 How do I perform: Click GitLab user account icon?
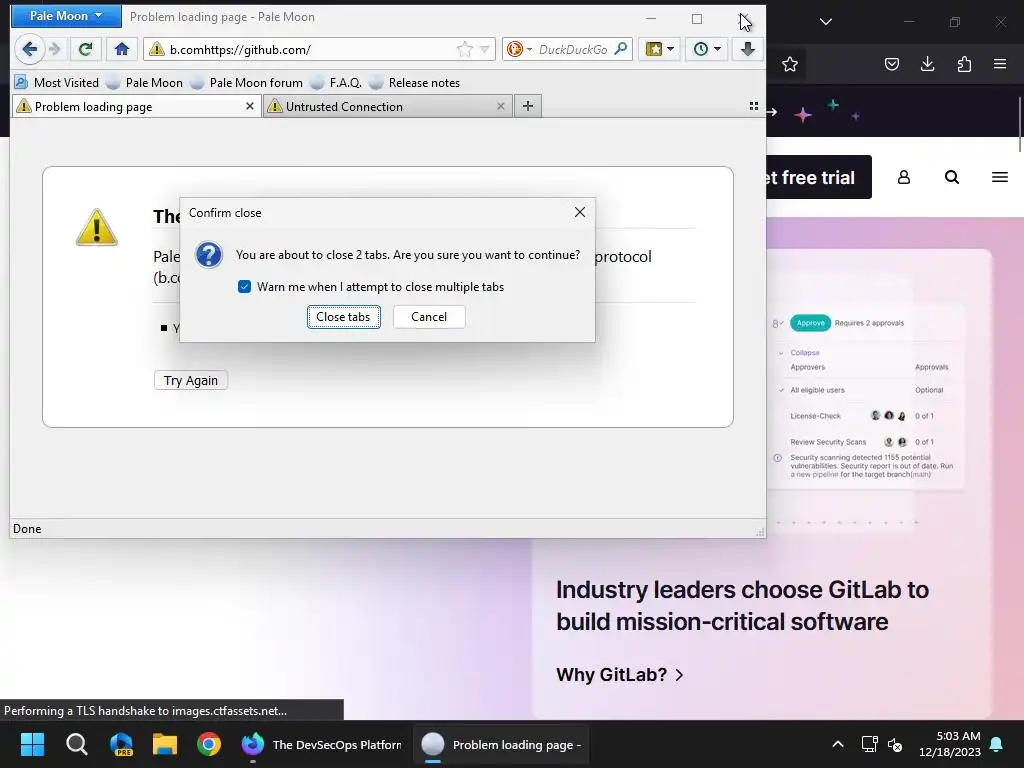click(904, 177)
